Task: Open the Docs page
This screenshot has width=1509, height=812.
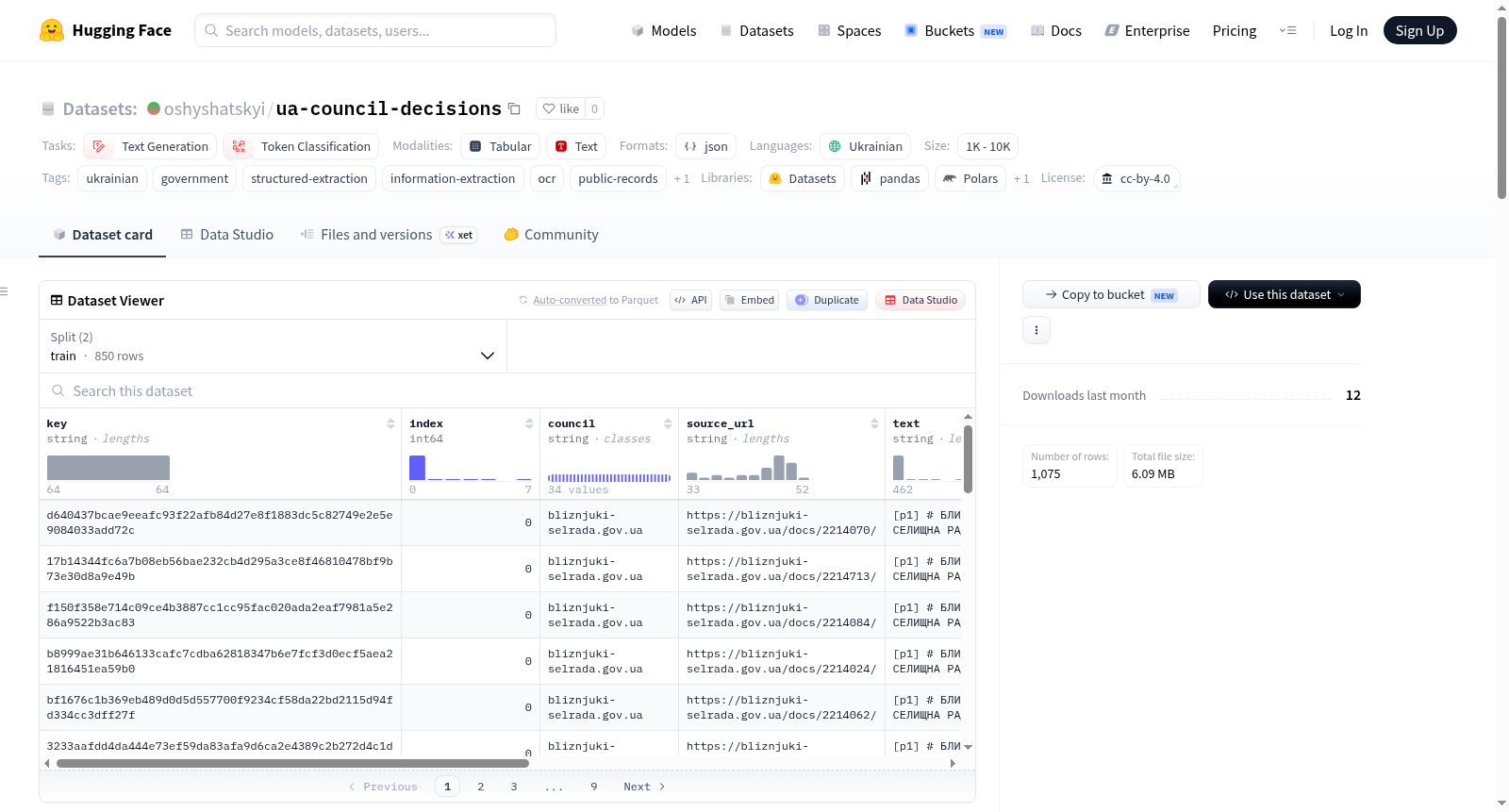Action: click(x=1056, y=31)
